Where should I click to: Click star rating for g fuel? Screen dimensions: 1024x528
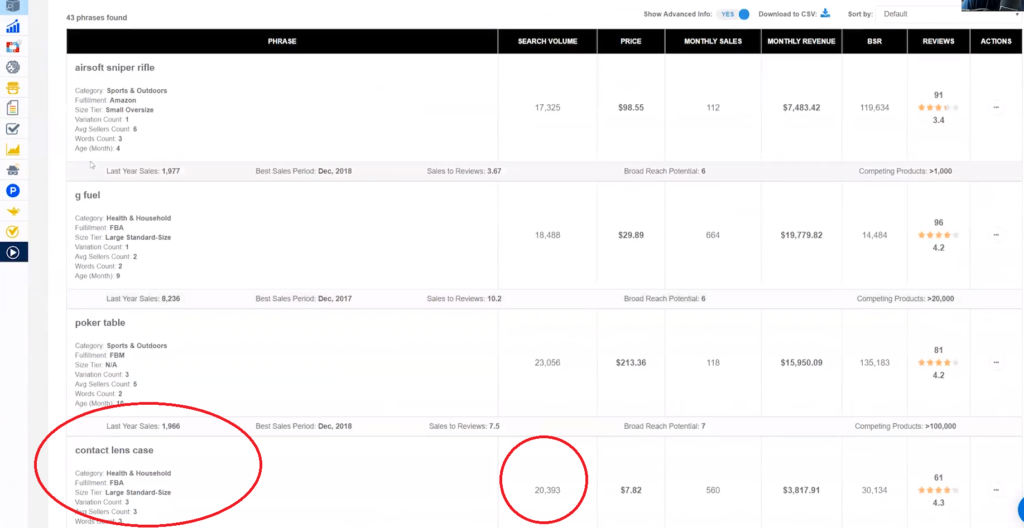(938, 235)
